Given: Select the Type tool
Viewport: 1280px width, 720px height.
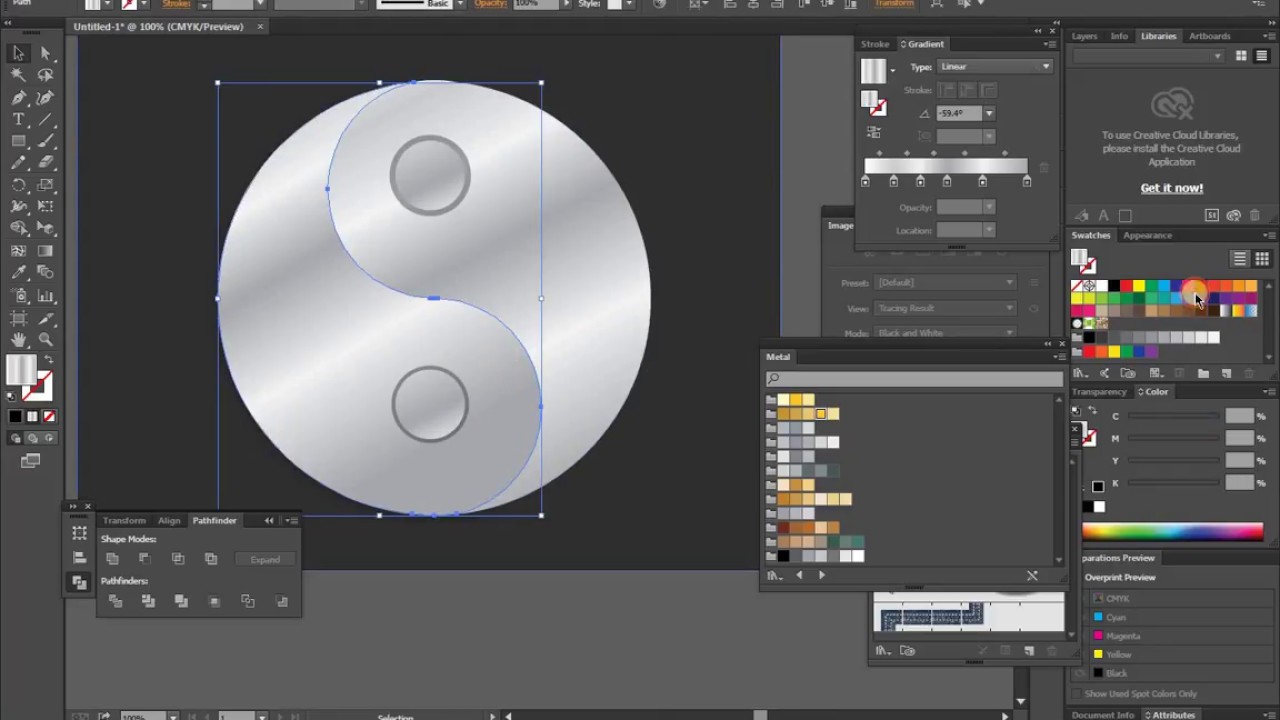Looking at the screenshot, I should [x=18, y=119].
